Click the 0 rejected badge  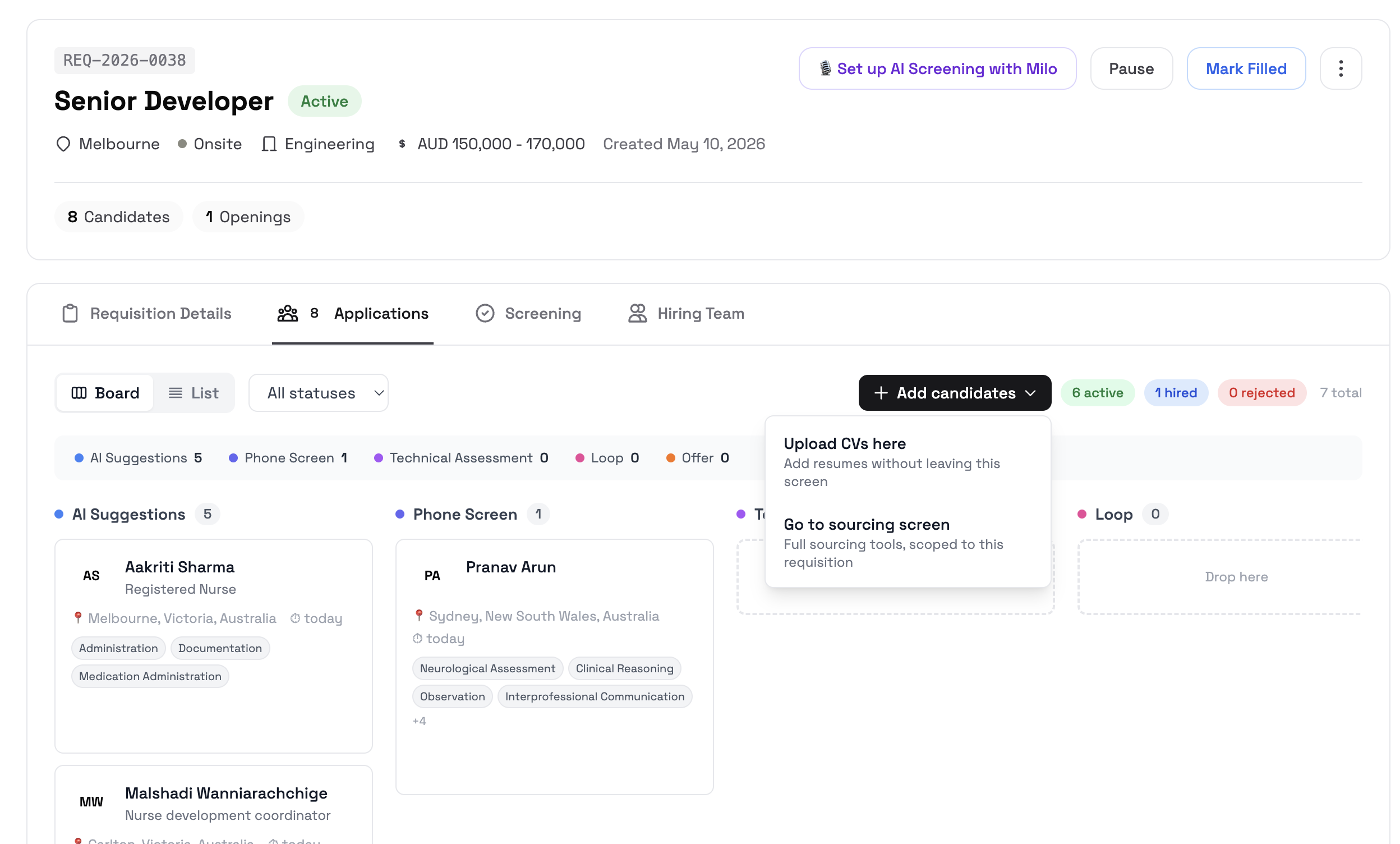pos(1261,393)
